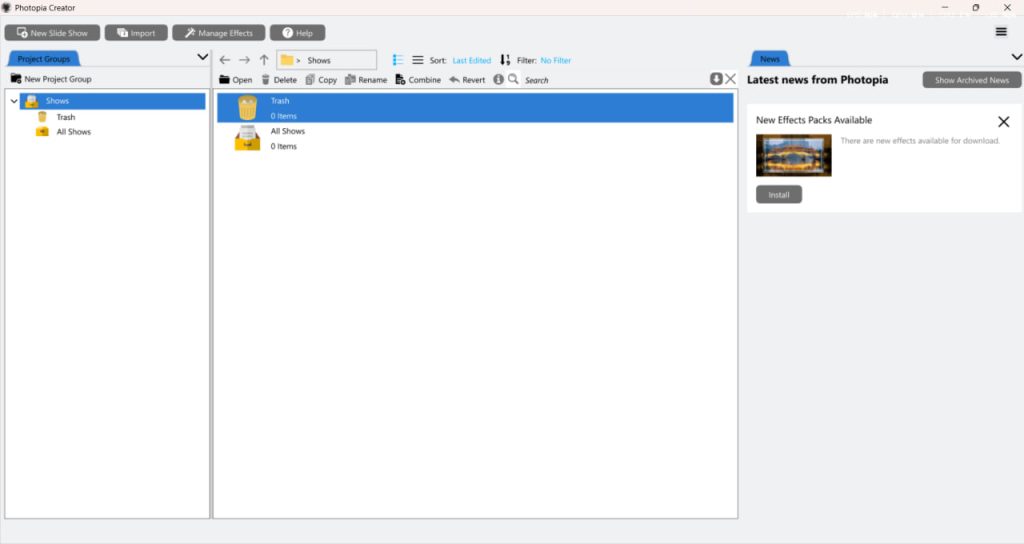Change sort by Last Edited link
Image resolution: width=1024 pixels, height=544 pixels.
click(x=472, y=60)
